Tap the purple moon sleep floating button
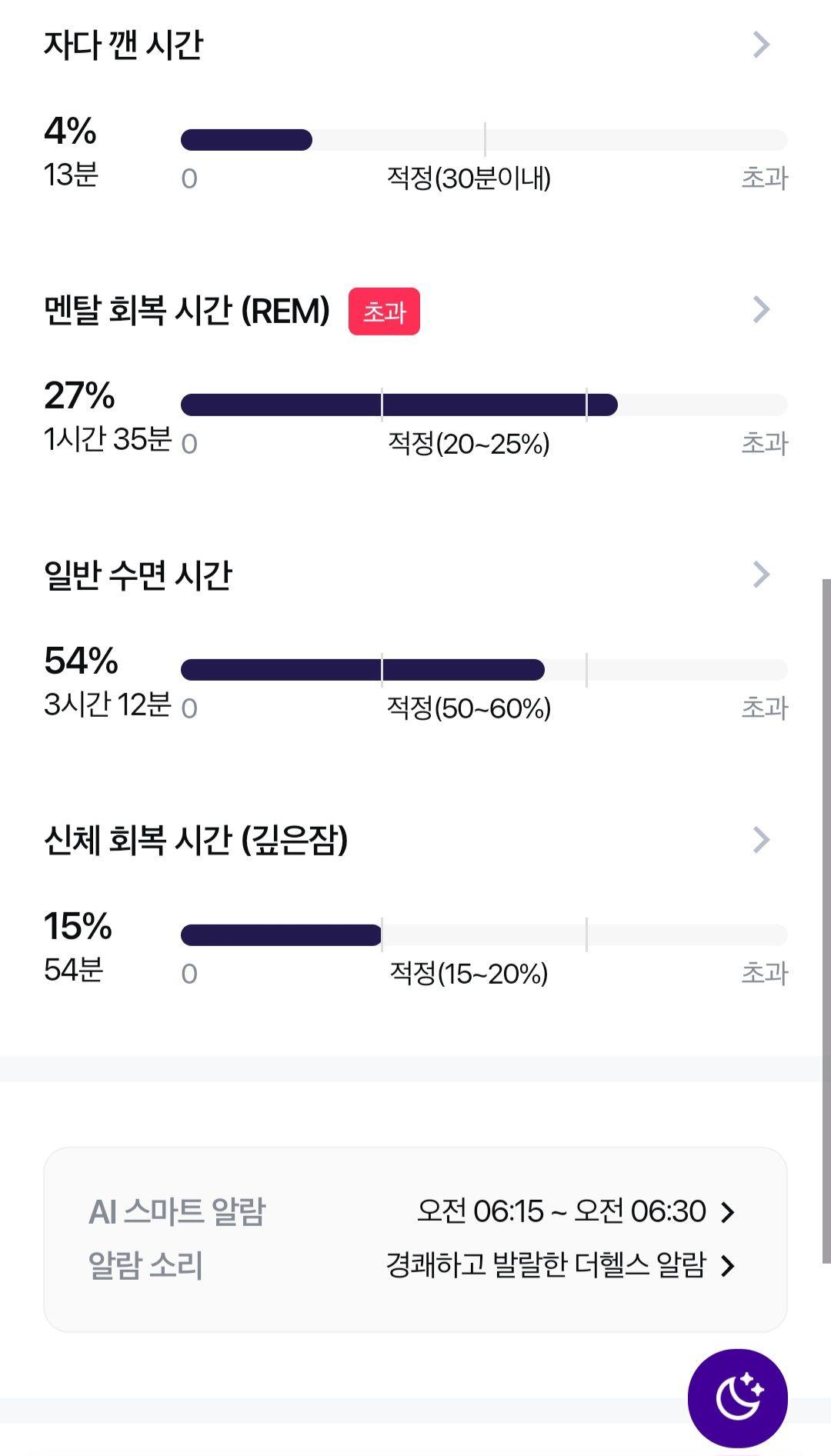Image resolution: width=831 pixels, height=1456 pixels. click(x=737, y=1398)
